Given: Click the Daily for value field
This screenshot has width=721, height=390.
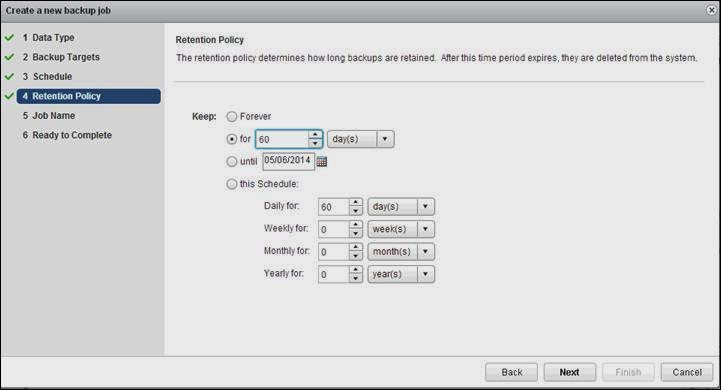Looking at the screenshot, I should click(x=334, y=207).
